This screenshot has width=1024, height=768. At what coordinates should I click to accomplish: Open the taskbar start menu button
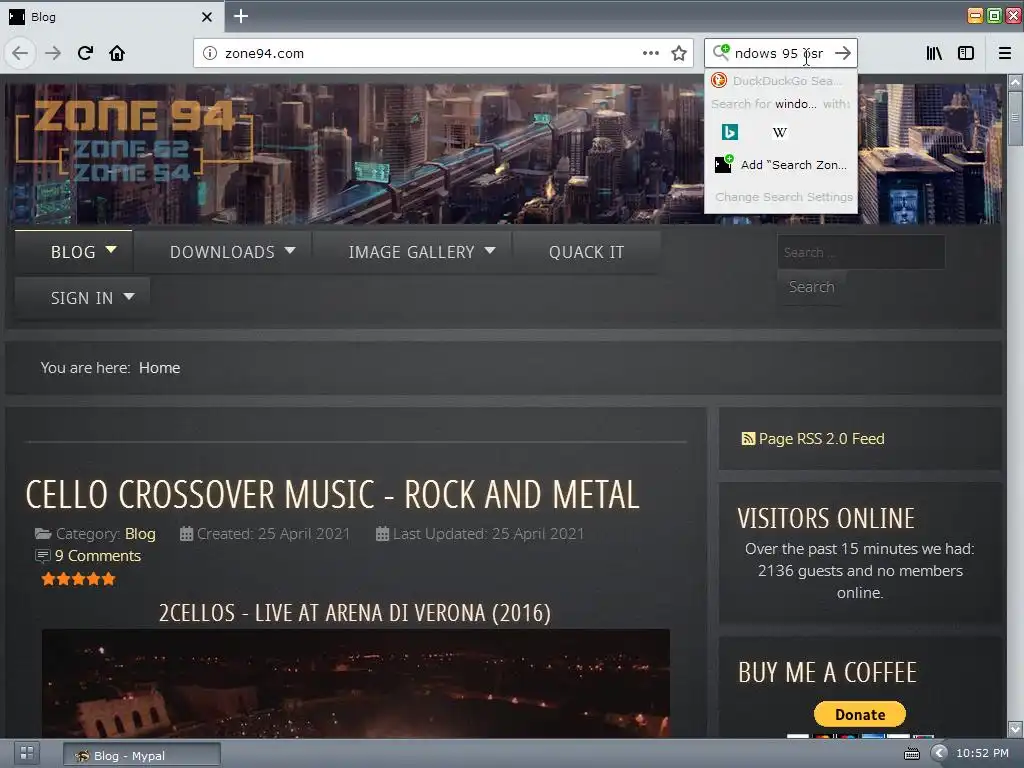[27, 754]
